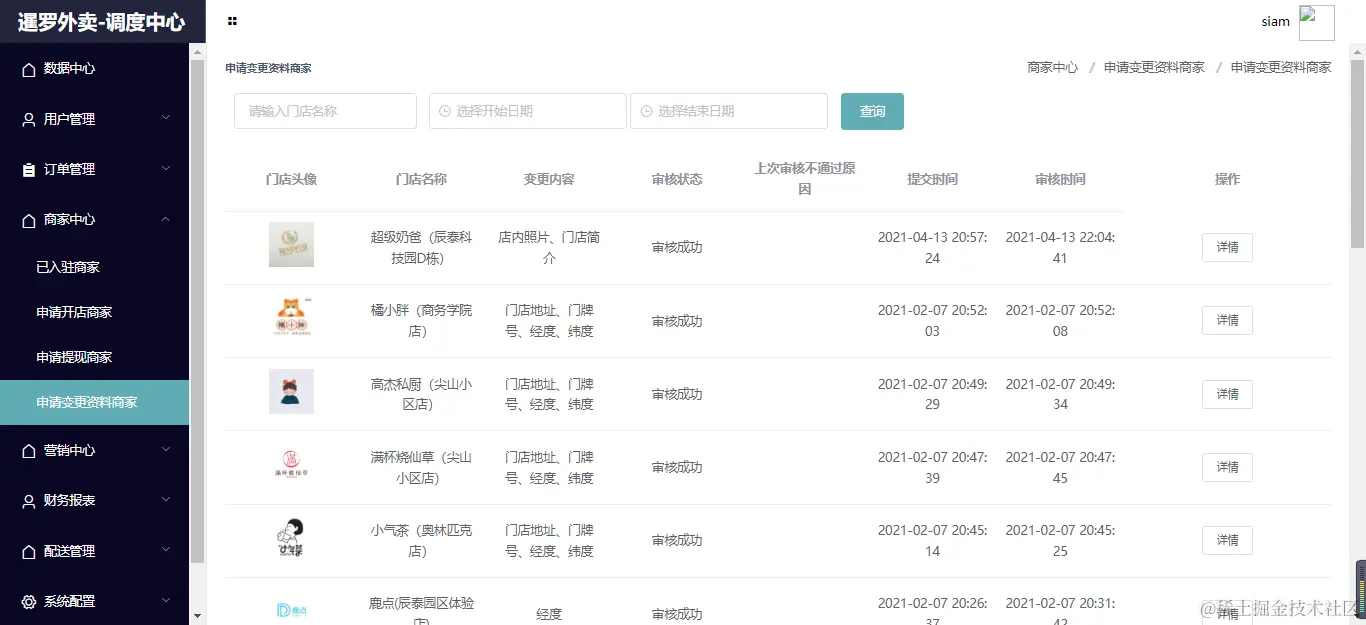Click the 商家中心 home icon

[28, 220]
